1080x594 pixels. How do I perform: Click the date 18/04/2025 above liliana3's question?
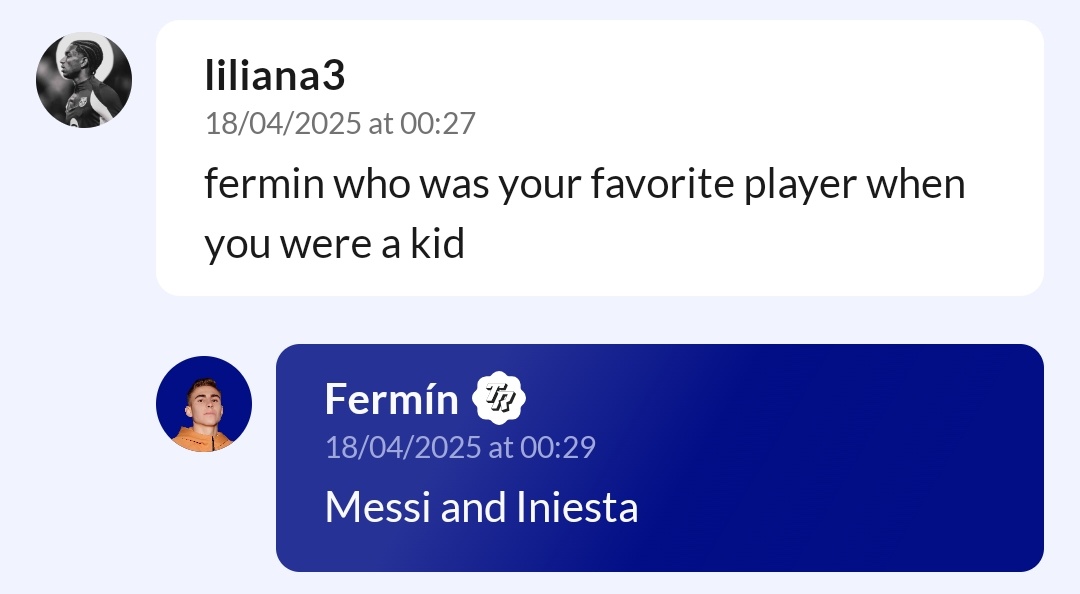coord(283,124)
